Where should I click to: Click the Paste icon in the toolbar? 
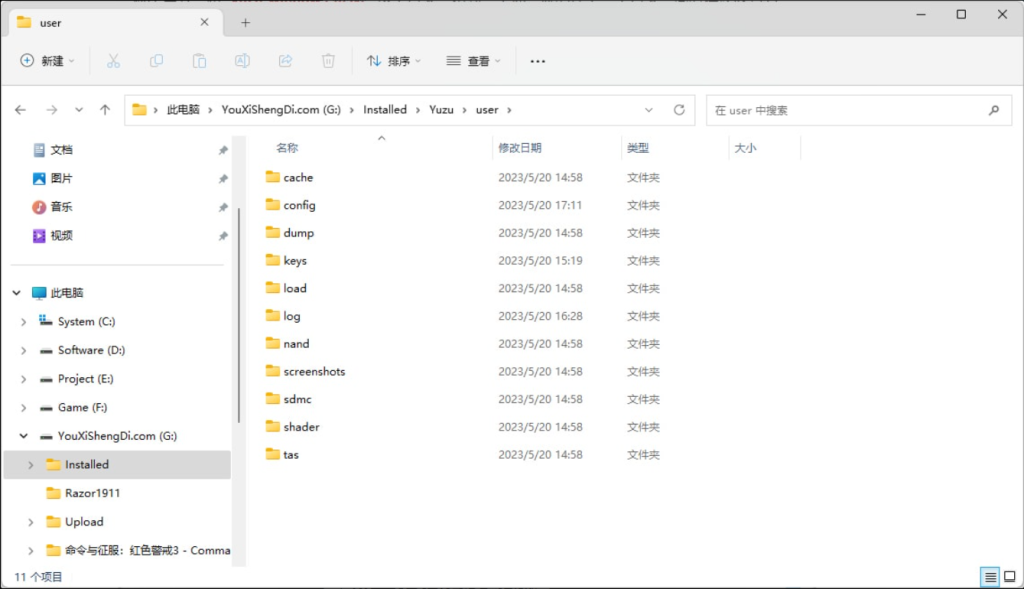199,61
